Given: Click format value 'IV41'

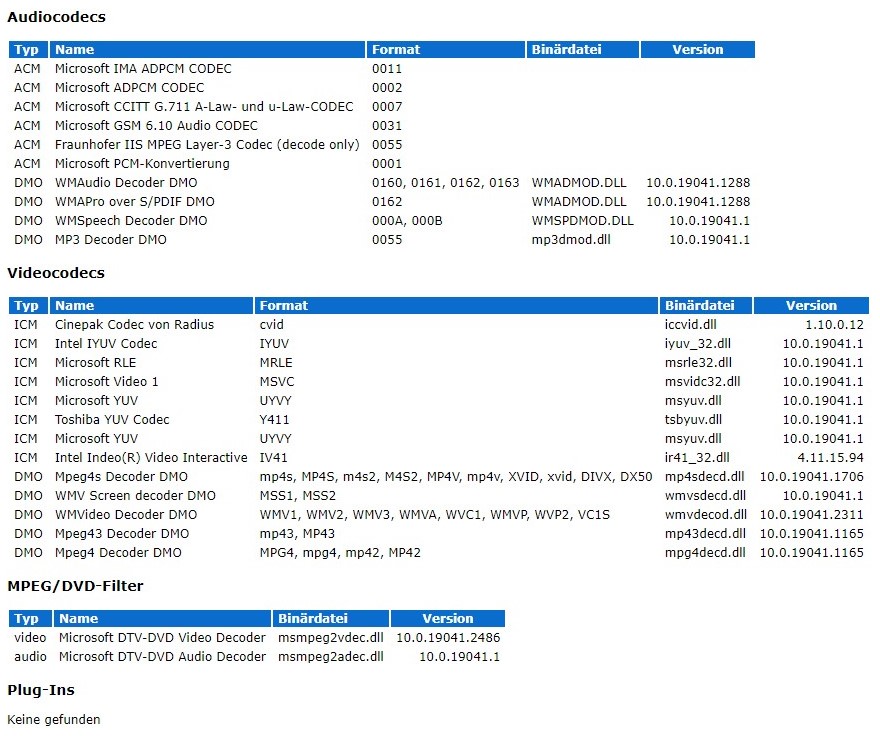Looking at the screenshot, I should [273, 458].
